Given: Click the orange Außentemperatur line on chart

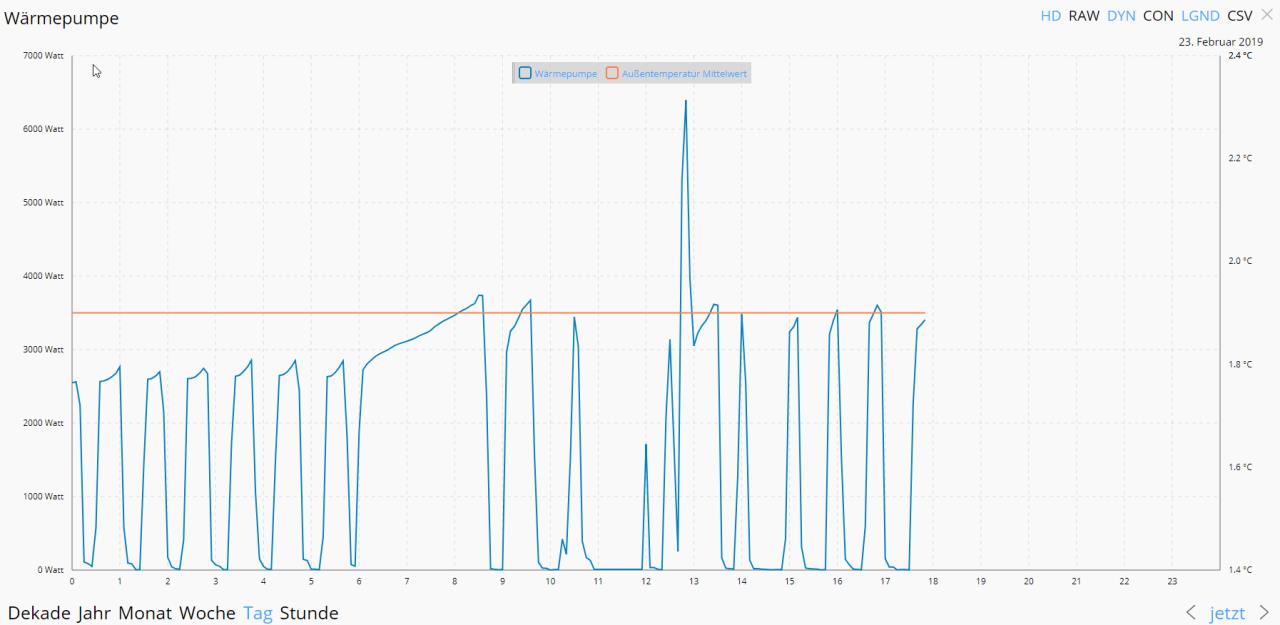Looking at the screenshot, I should pyautogui.click(x=300, y=313).
